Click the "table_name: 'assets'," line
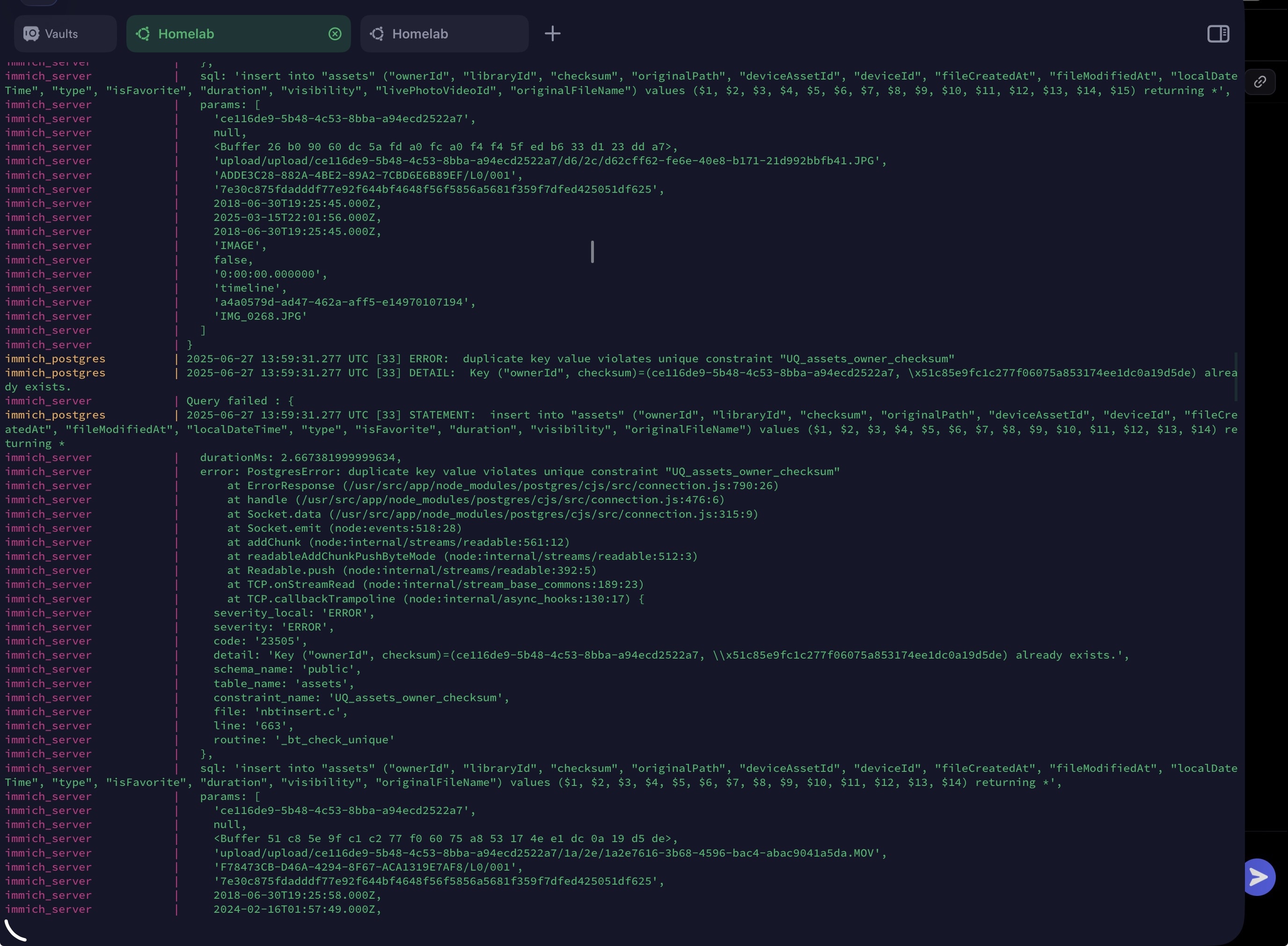 [x=284, y=683]
